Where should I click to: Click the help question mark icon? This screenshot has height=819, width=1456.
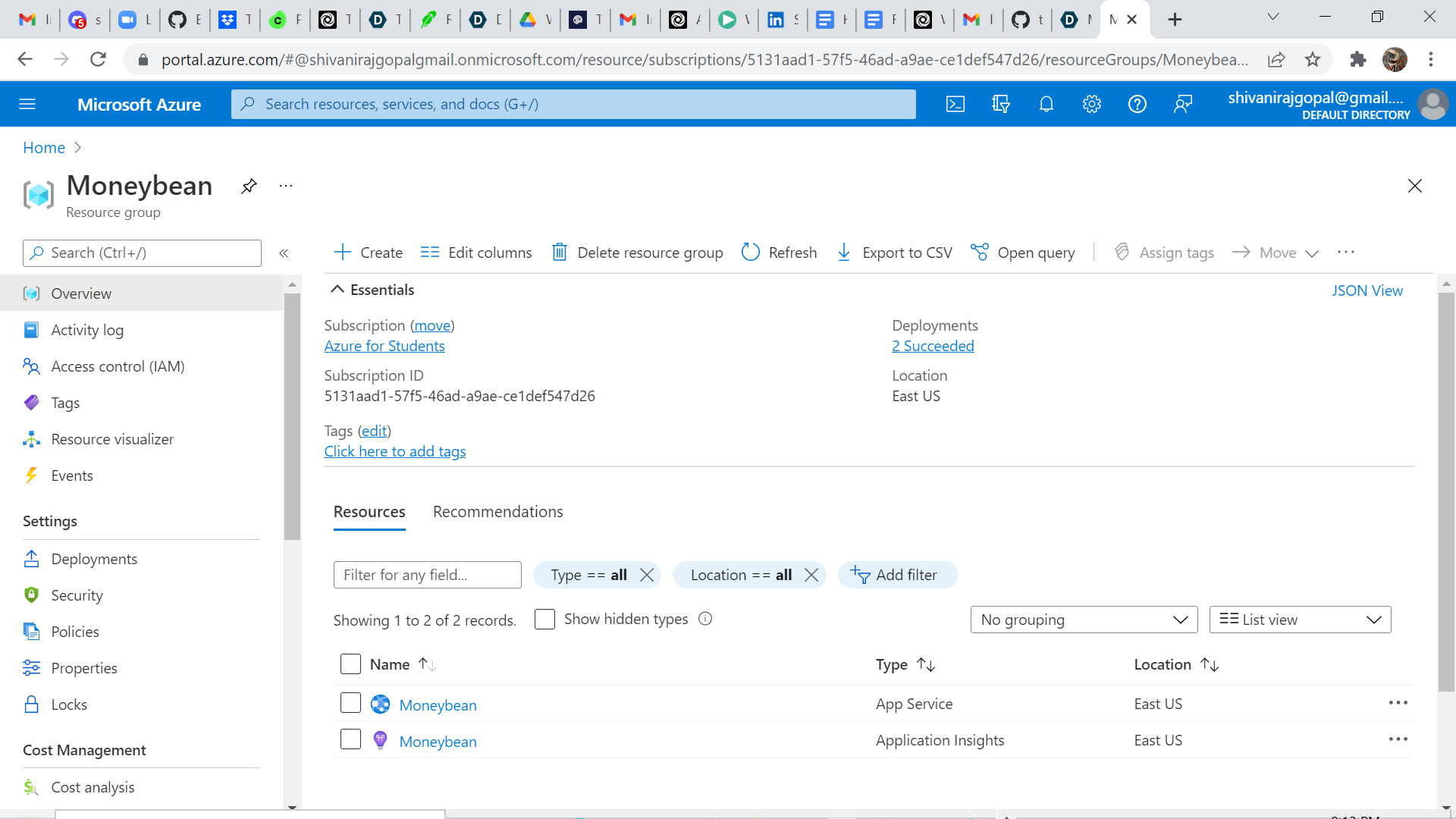click(1137, 105)
